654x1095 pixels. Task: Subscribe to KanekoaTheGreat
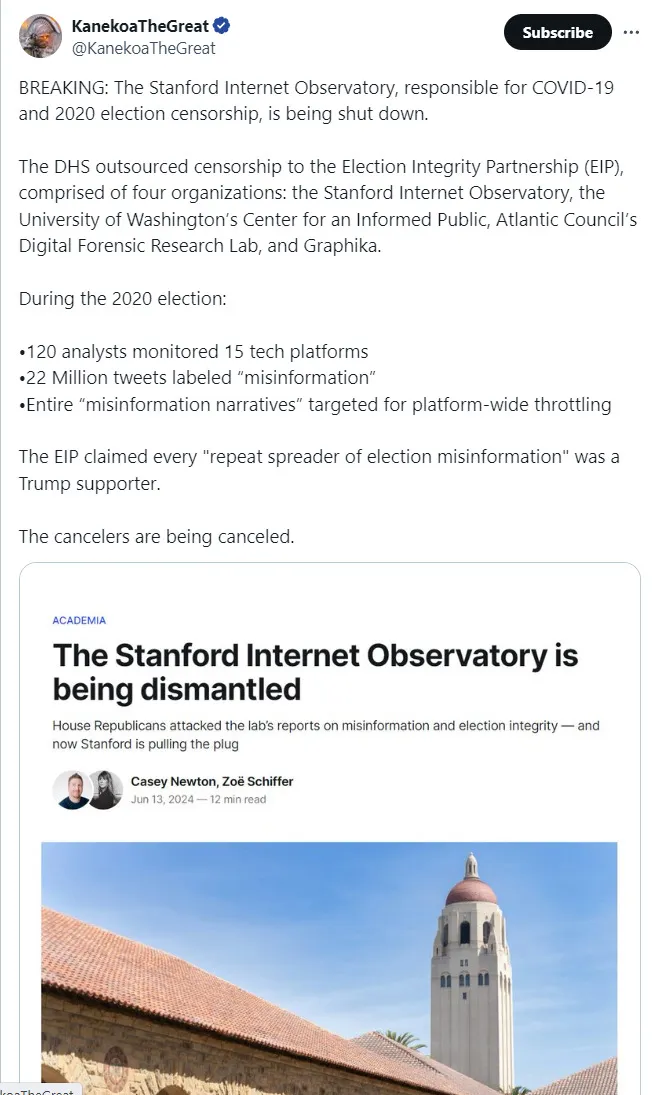pos(557,32)
